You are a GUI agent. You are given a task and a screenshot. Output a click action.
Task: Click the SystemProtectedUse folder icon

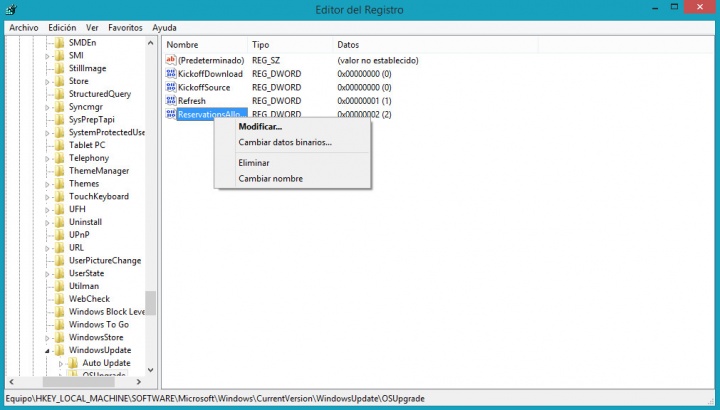(60, 133)
